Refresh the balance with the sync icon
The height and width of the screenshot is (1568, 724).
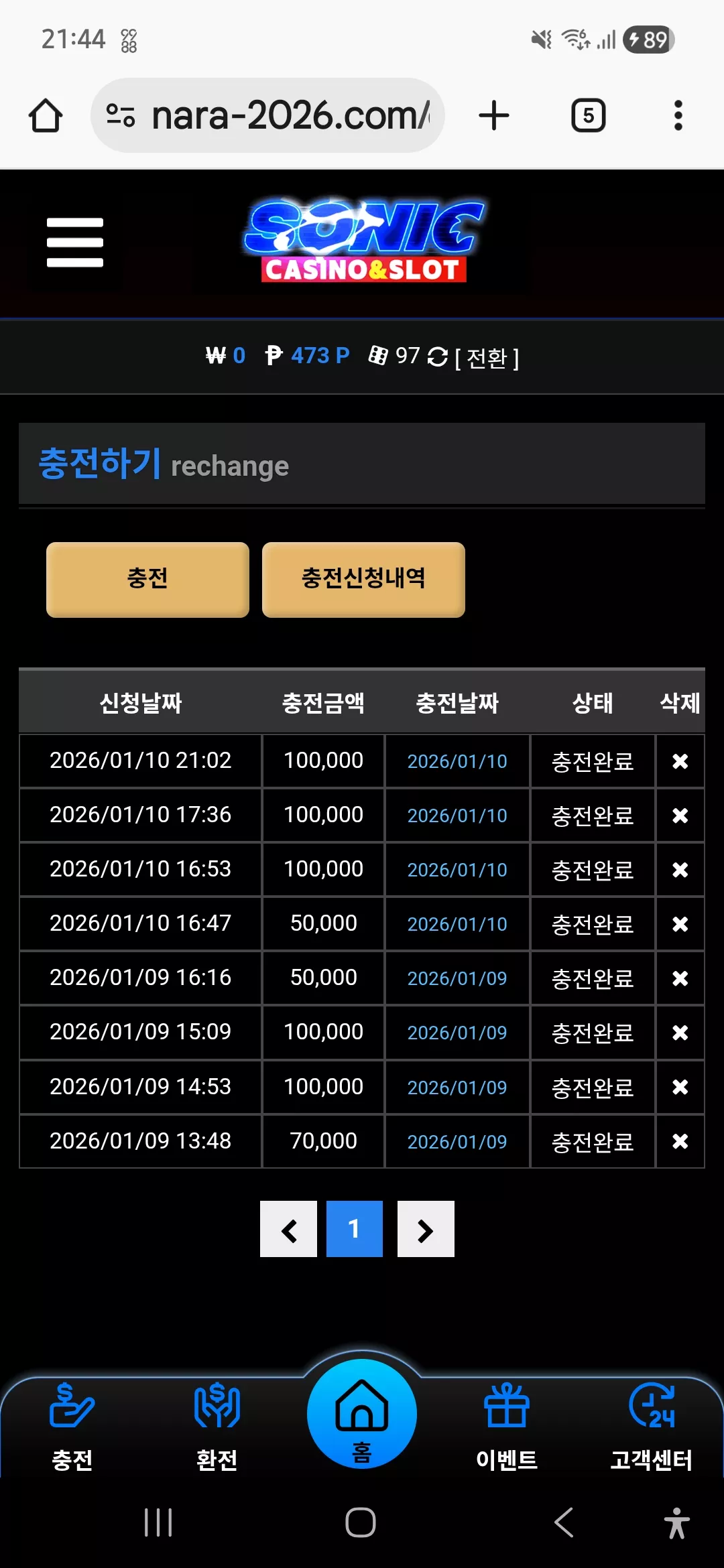click(x=438, y=357)
